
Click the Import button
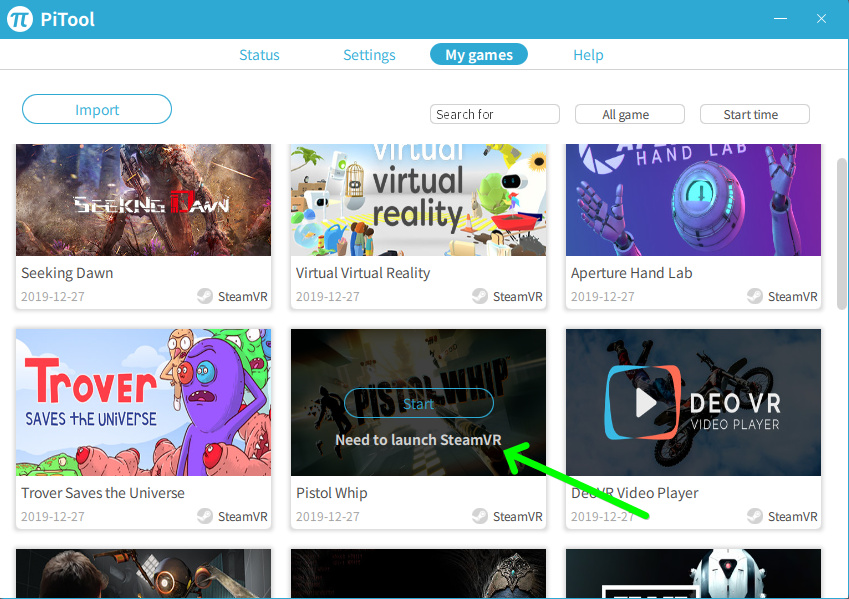click(x=97, y=109)
